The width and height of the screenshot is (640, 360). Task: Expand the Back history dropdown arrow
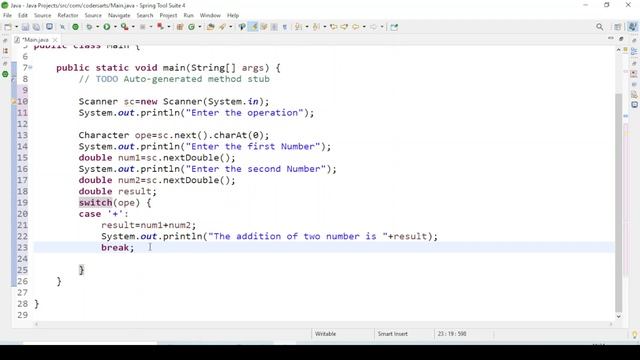tap(364, 27)
